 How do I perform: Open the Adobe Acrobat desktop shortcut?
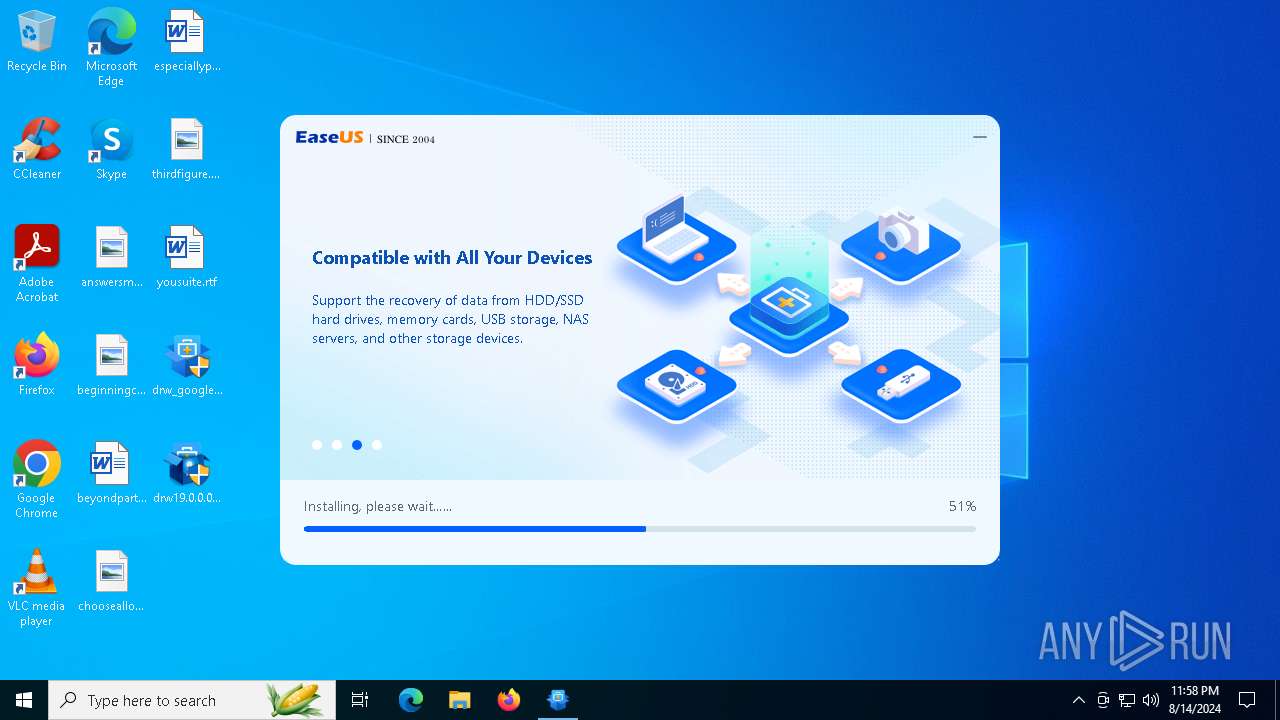click(36, 264)
